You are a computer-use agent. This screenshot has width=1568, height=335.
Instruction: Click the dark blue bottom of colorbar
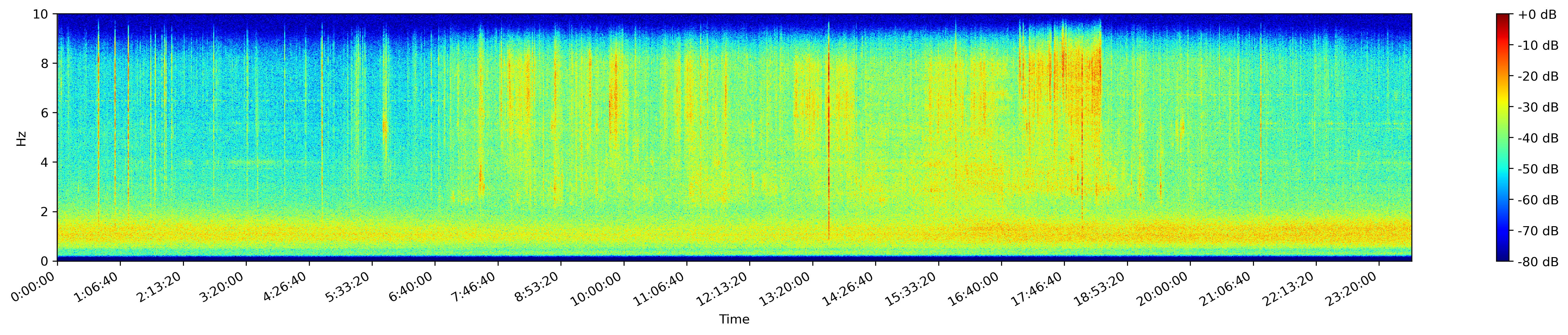(x=1503, y=258)
